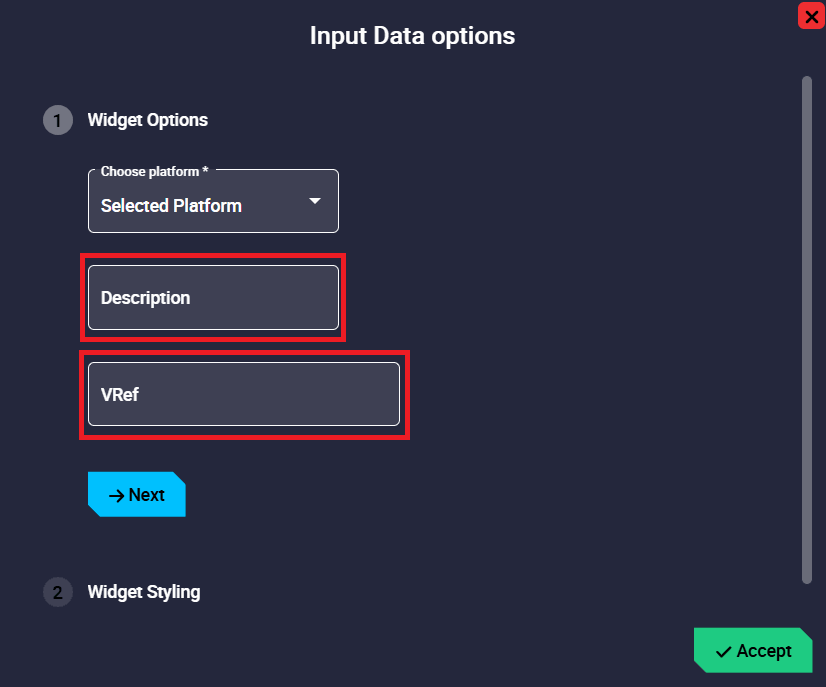Screen dimensions: 826x687
Task: Click the Choose platform field label
Action: point(155,172)
